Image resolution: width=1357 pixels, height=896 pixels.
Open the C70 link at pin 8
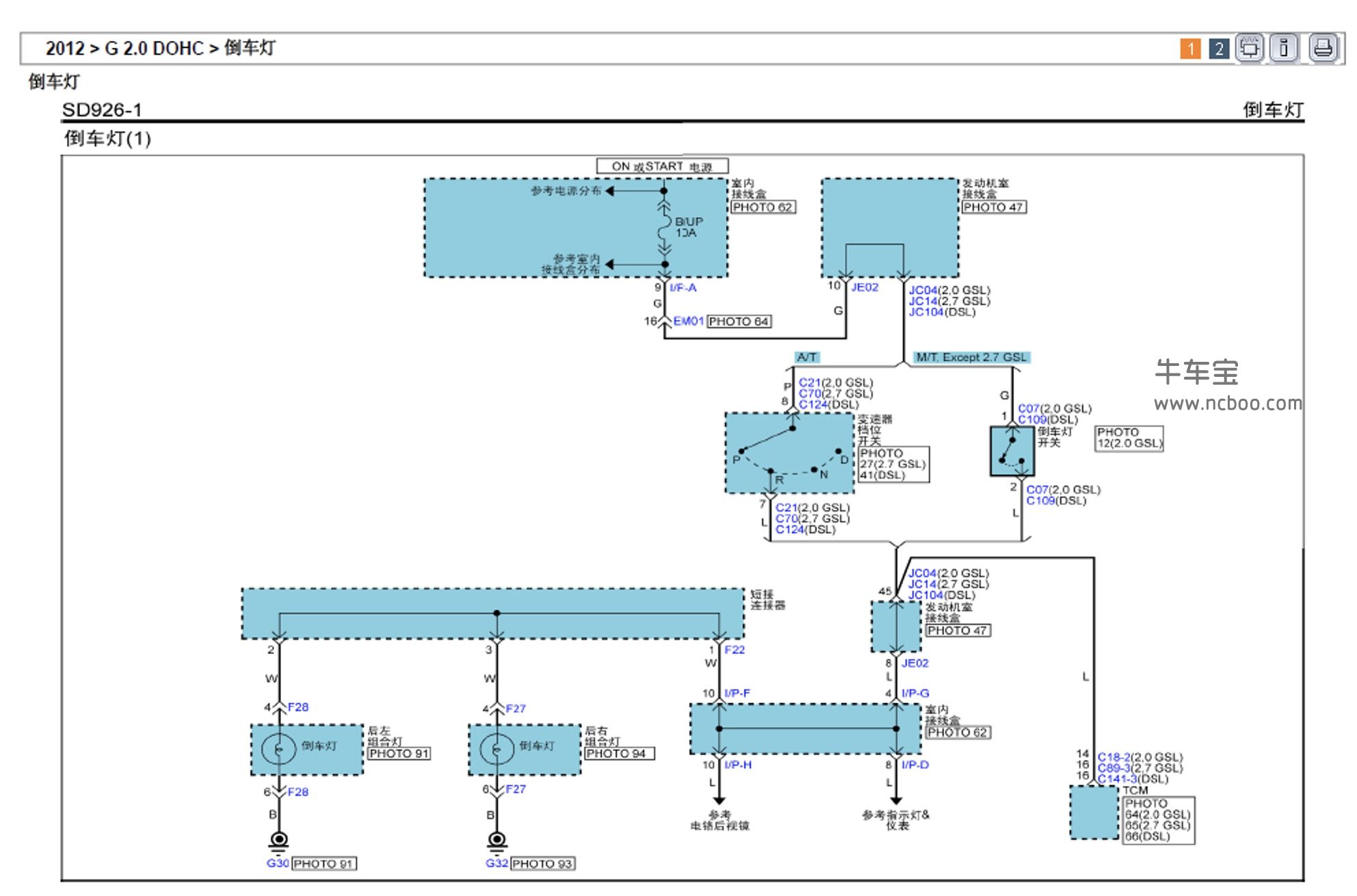[809, 394]
